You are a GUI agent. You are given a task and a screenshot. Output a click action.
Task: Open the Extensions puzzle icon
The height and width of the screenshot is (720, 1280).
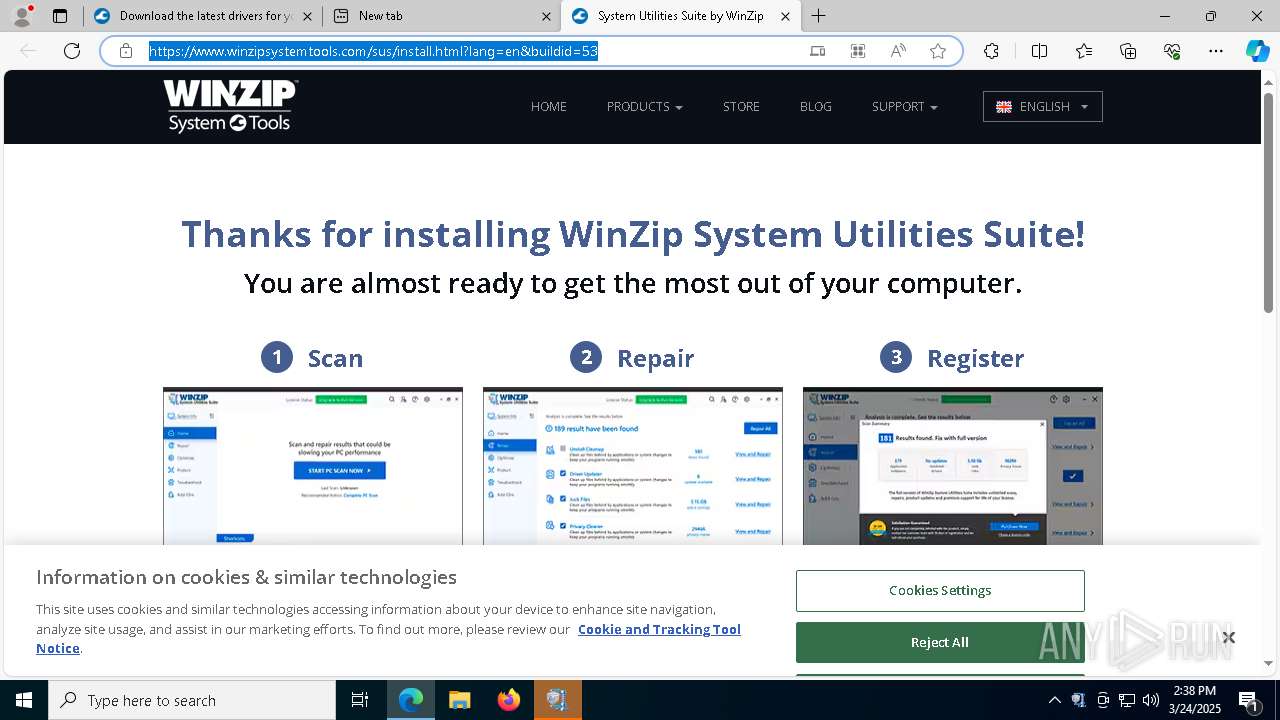pyautogui.click(x=991, y=51)
